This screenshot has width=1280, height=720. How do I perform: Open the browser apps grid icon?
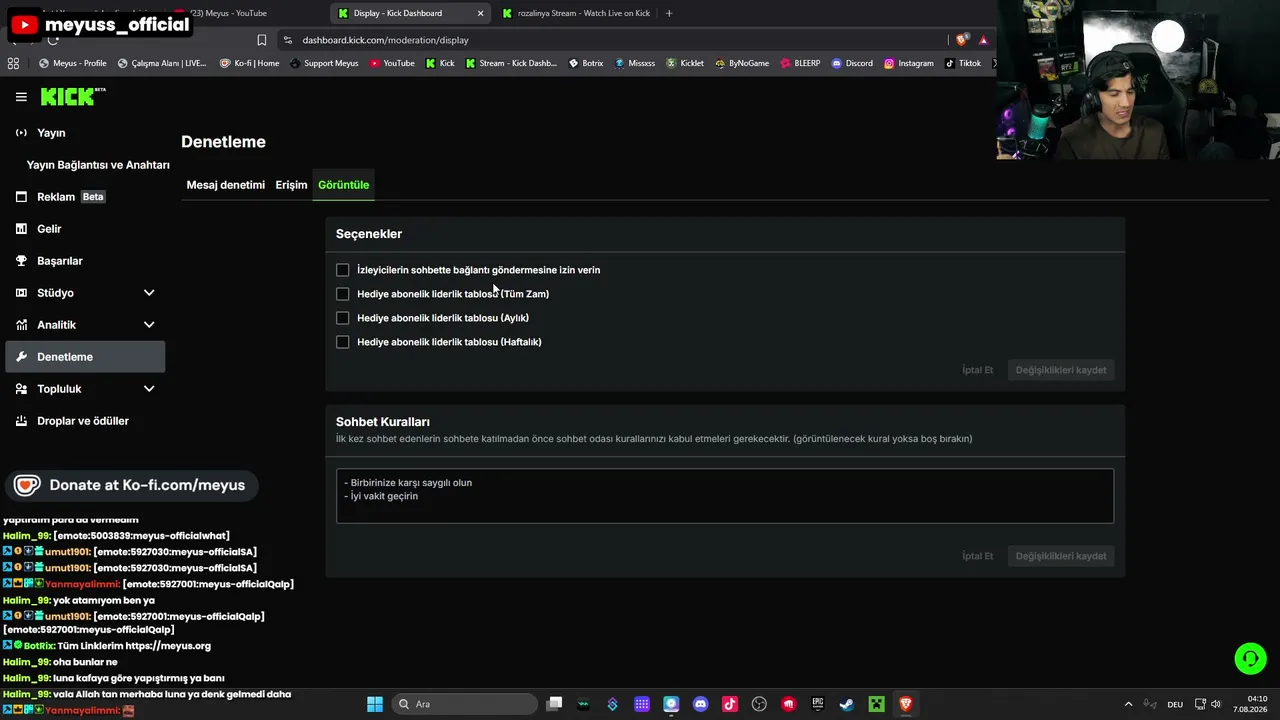click(13, 63)
